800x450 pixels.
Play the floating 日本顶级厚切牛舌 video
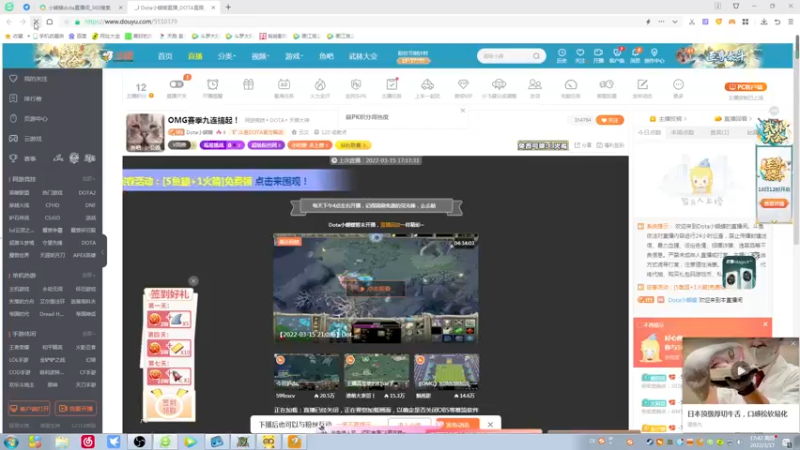(740, 371)
